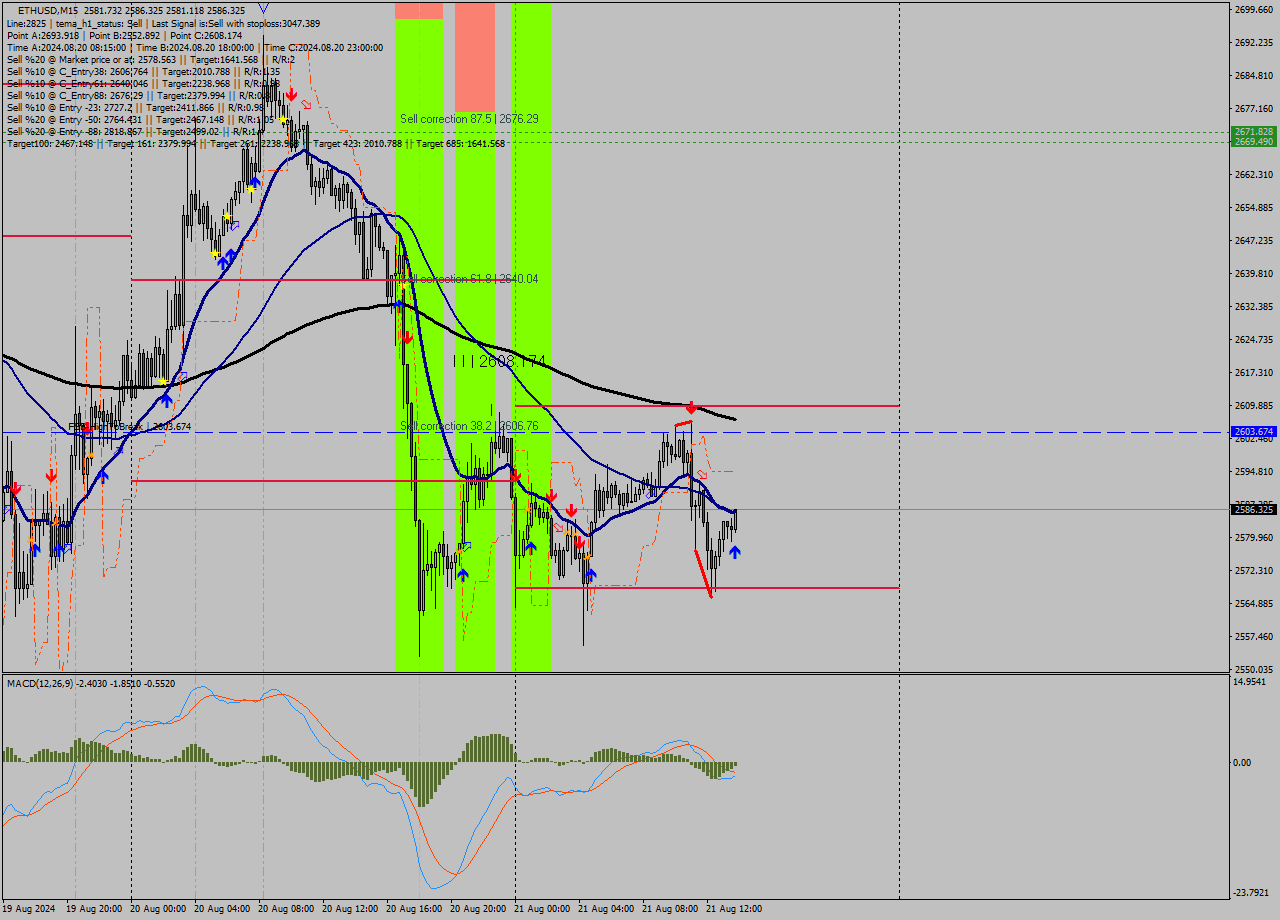1280x920 pixels.
Task: Click the '20 Aug 00:00' time axis label
Action: click(x=159, y=909)
